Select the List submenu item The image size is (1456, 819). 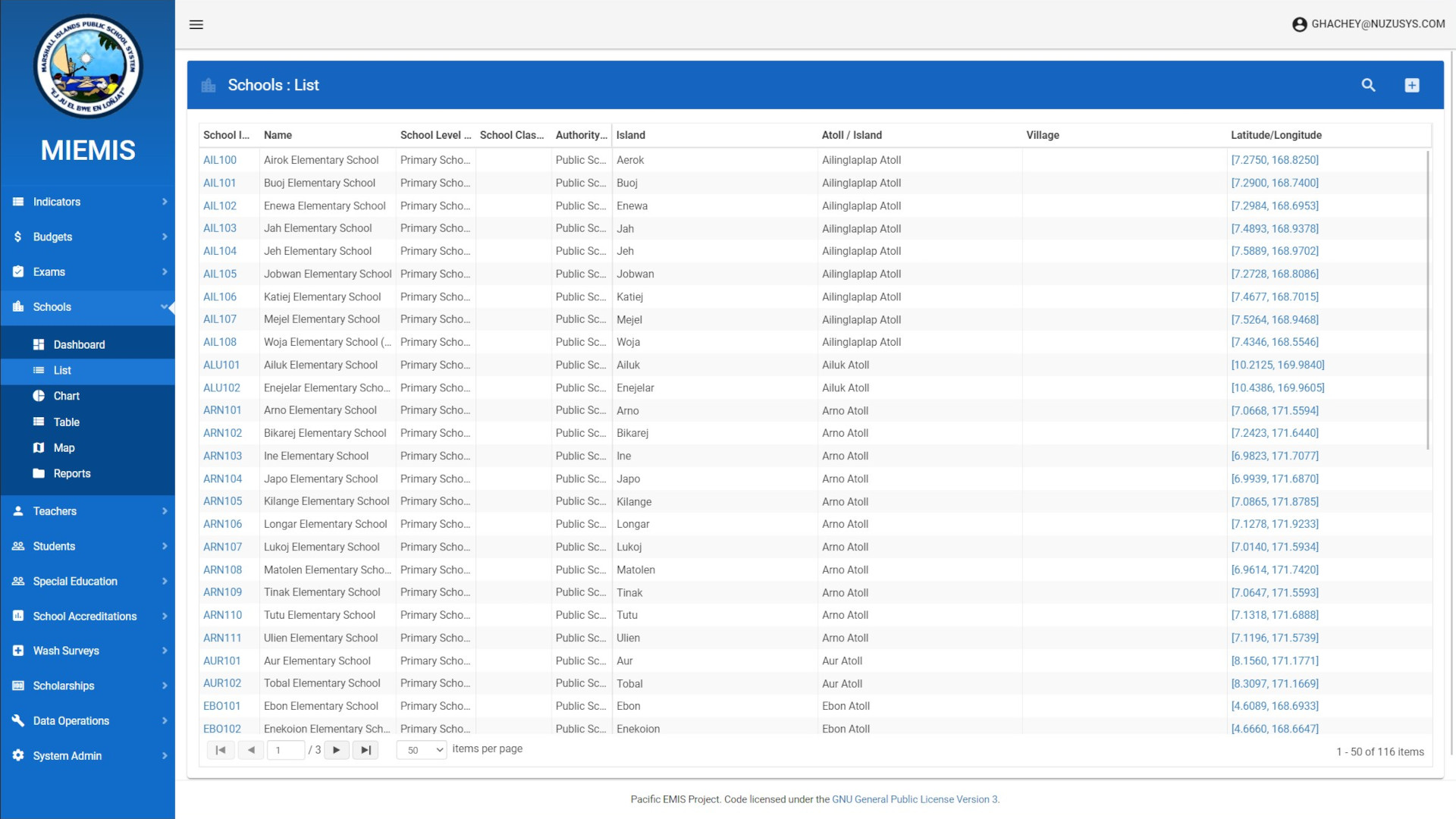[x=87, y=370]
